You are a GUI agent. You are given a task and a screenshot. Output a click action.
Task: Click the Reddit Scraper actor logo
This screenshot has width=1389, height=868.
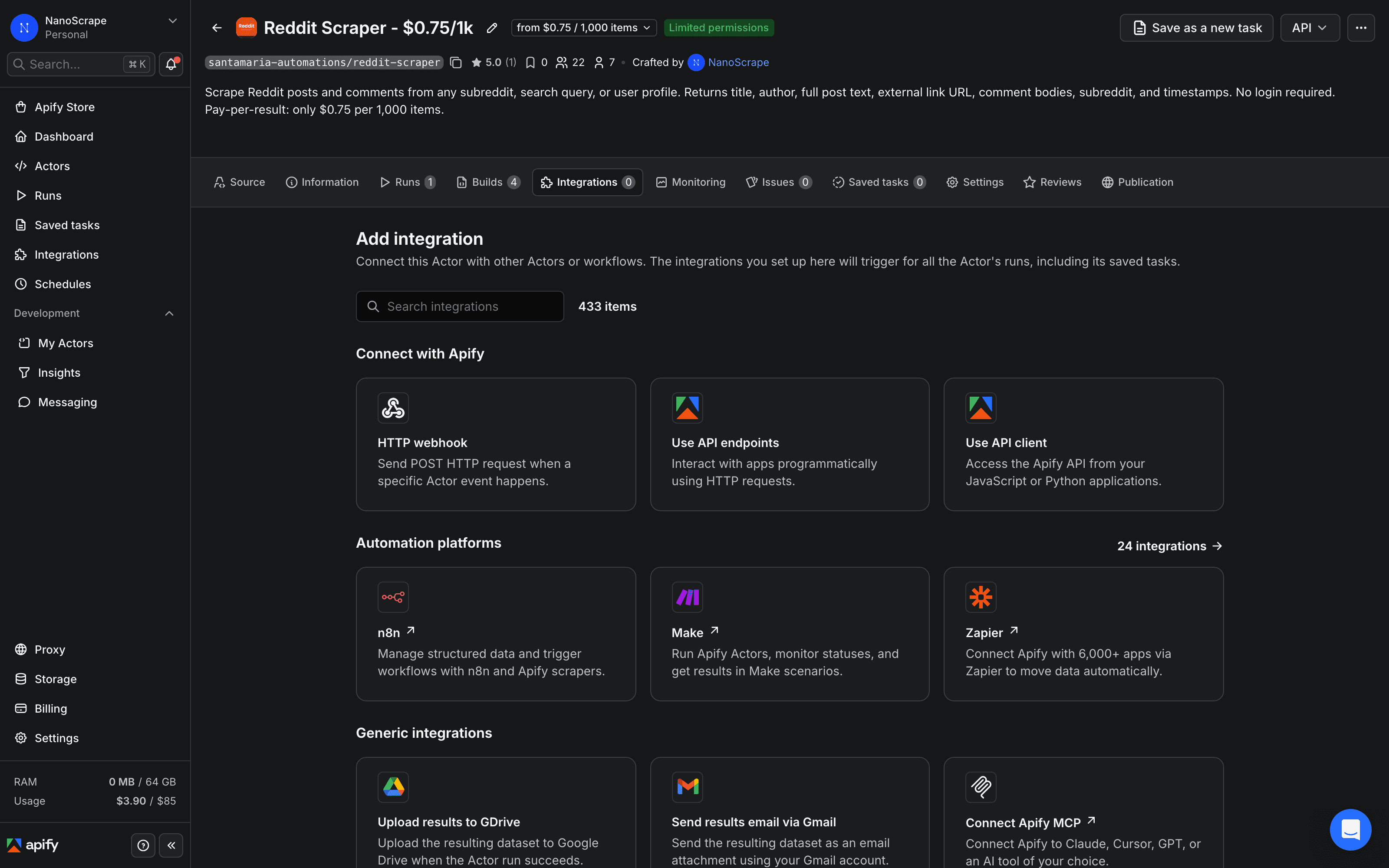pyautogui.click(x=246, y=27)
